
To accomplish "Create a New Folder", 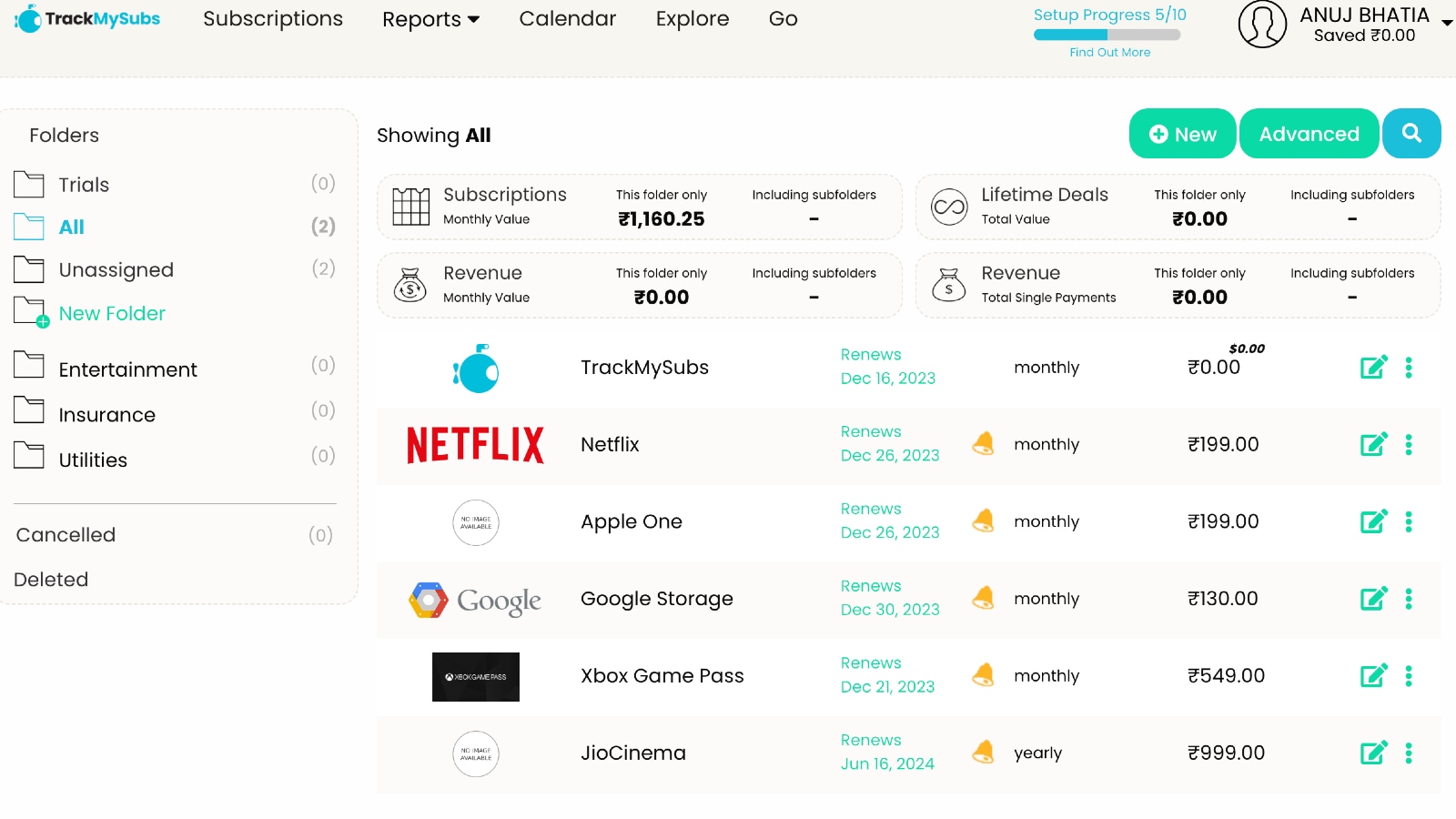I will click(x=111, y=313).
